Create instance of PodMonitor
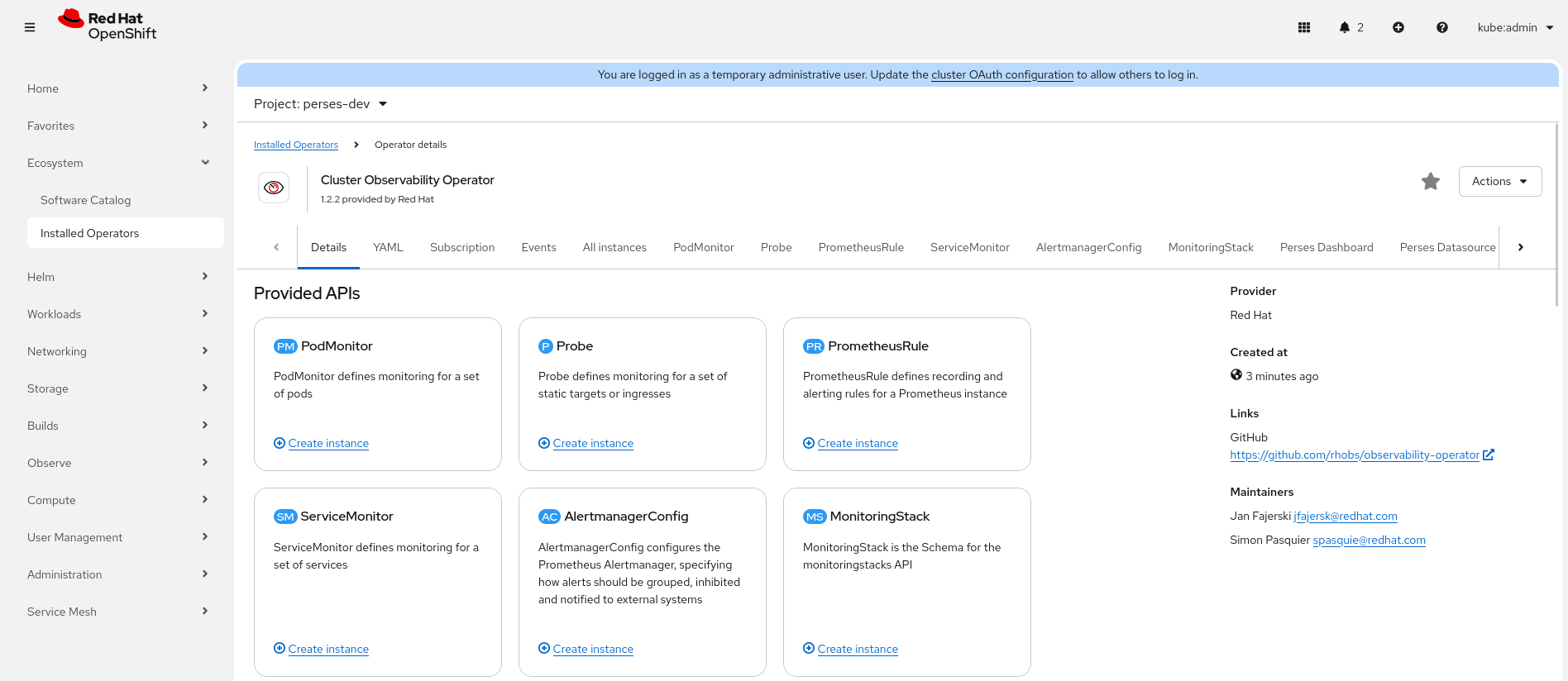 [328, 444]
